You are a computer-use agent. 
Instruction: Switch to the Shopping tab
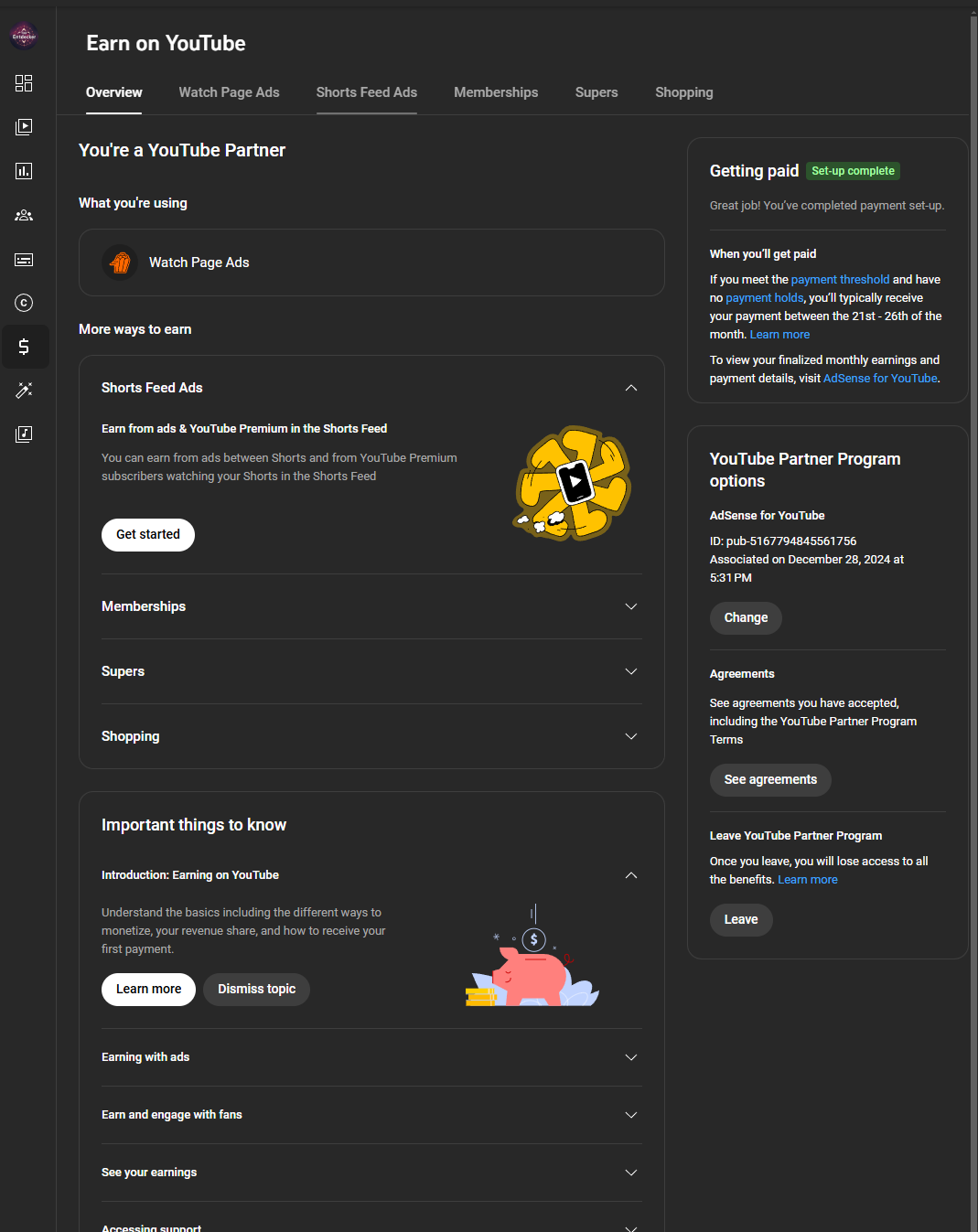683,92
